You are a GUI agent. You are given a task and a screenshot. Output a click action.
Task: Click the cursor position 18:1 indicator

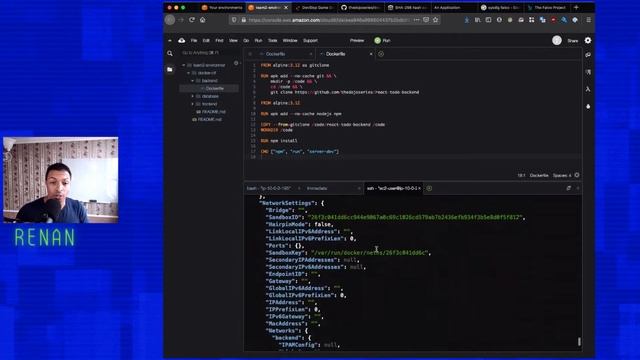[521, 175]
